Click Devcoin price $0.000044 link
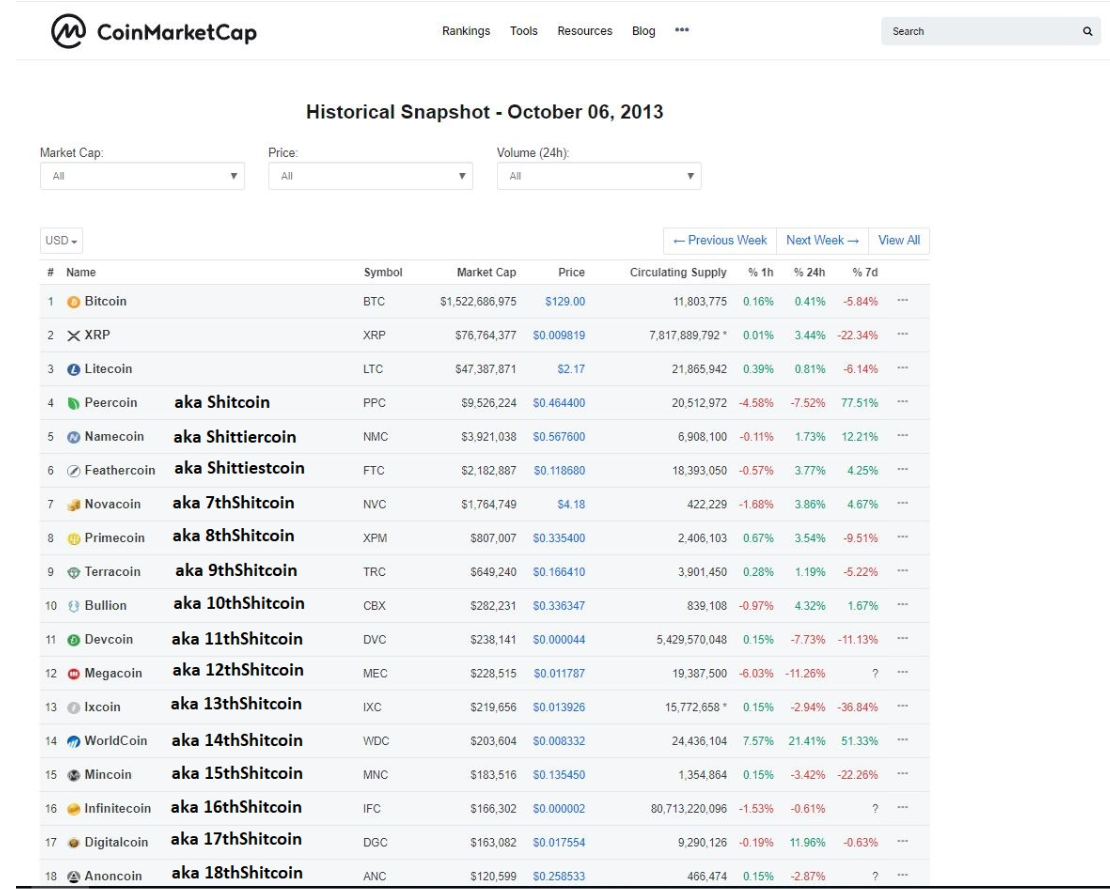This screenshot has height=889, width=1110. coord(559,640)
